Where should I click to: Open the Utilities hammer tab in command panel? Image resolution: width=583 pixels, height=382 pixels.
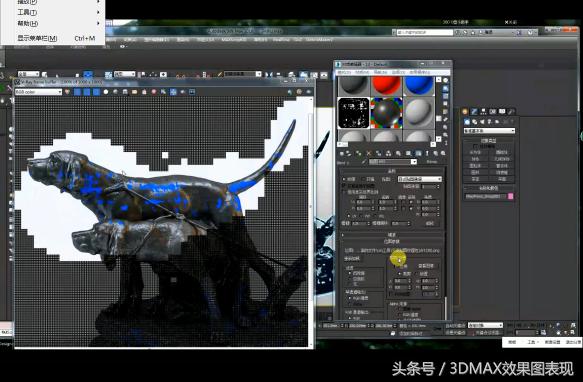(x=511, y=111)
